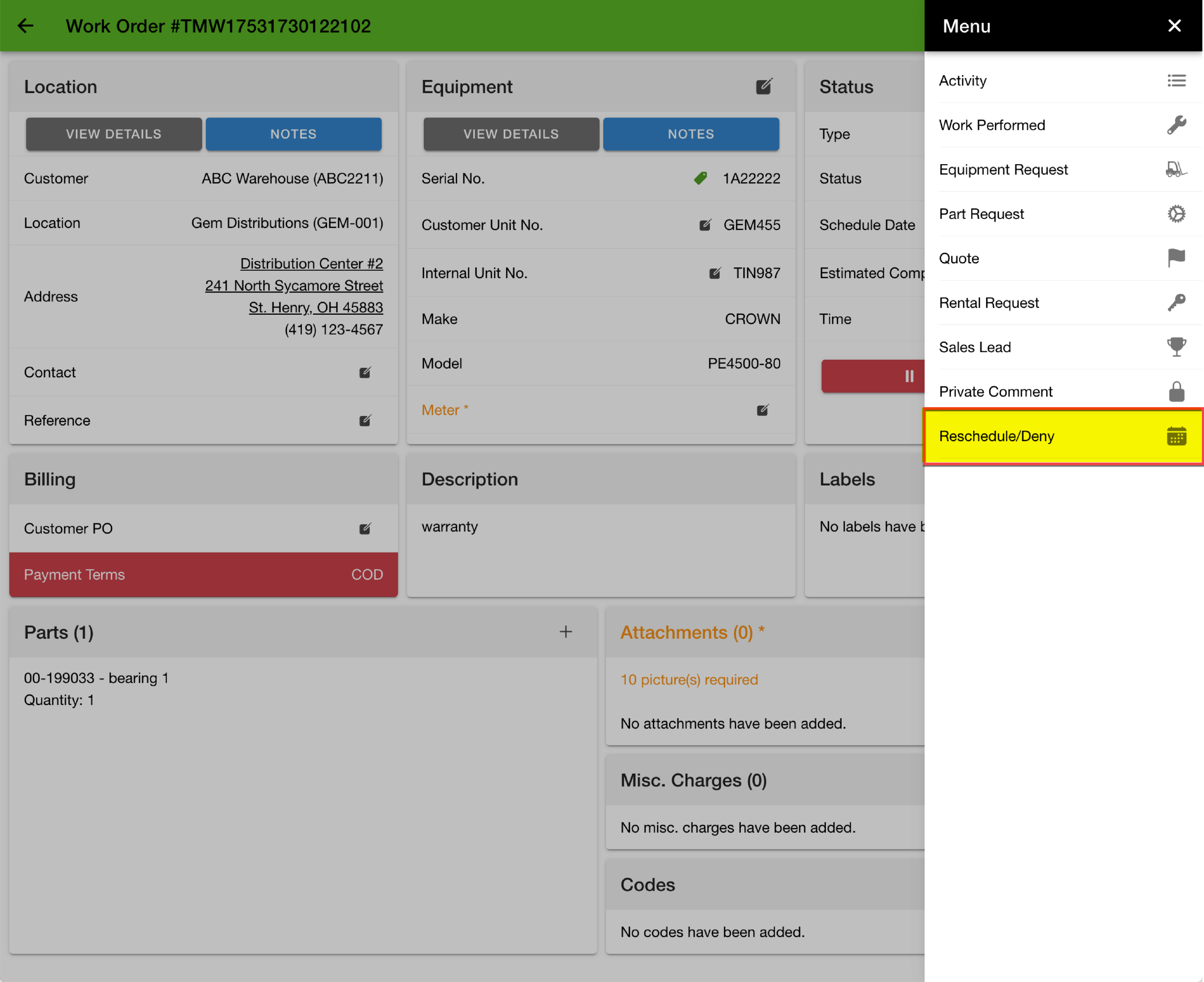Image resolution: width=1204 pixels, height=982 pixels.
Task: Open the Activity menu item
Action: click(x=1063, y=80)
